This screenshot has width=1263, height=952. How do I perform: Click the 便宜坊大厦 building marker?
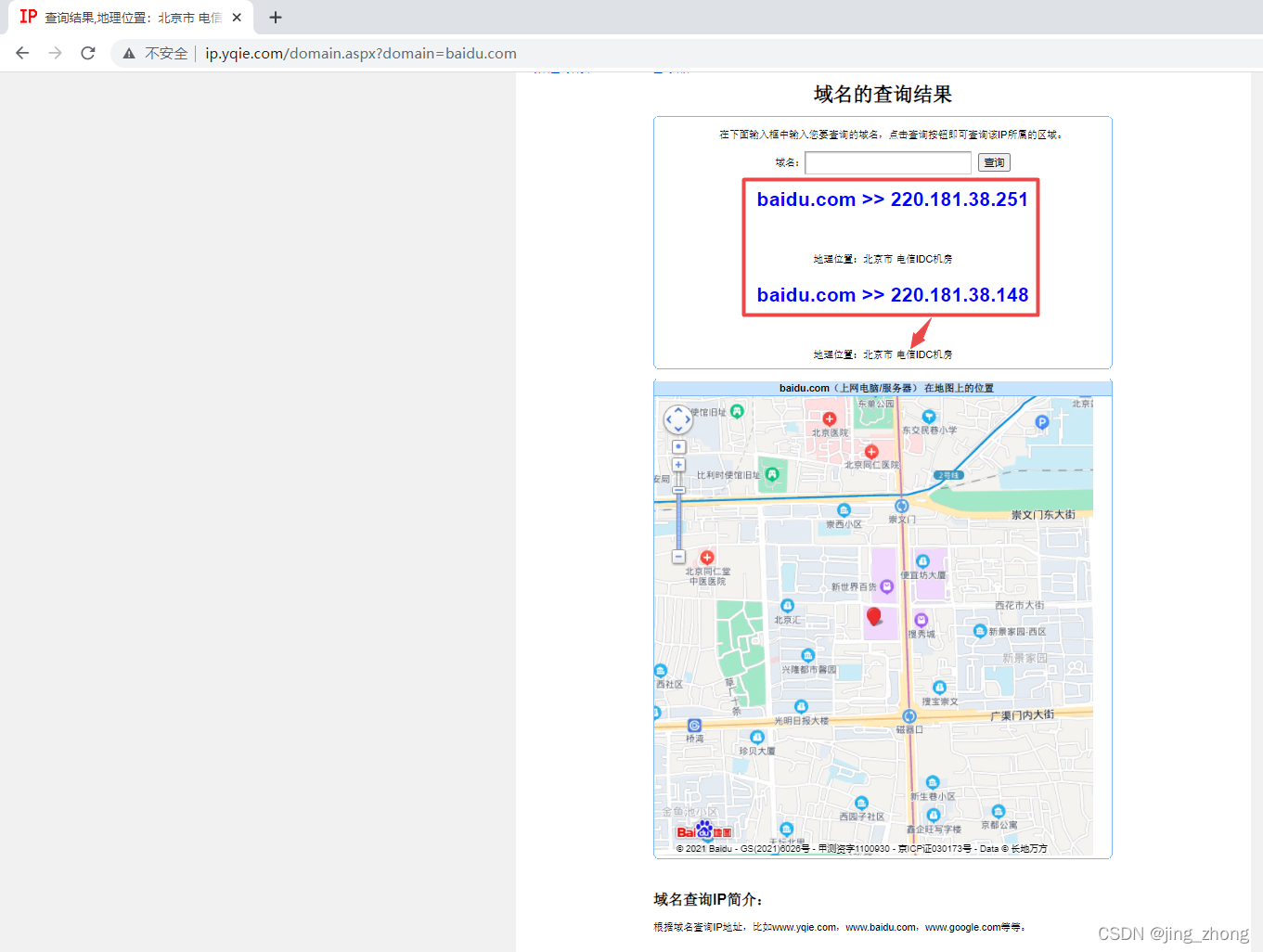[x=922, y=561]
